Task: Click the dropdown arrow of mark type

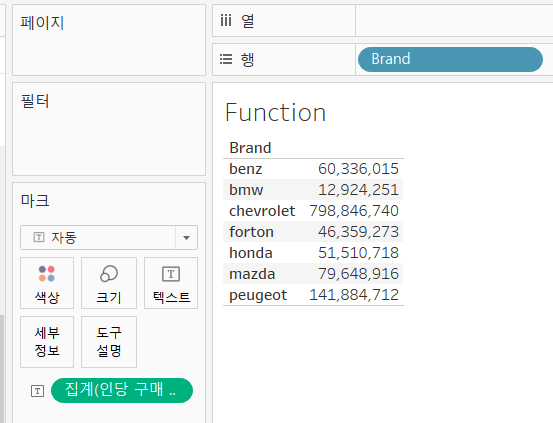Action: click(x=187, y=237)
